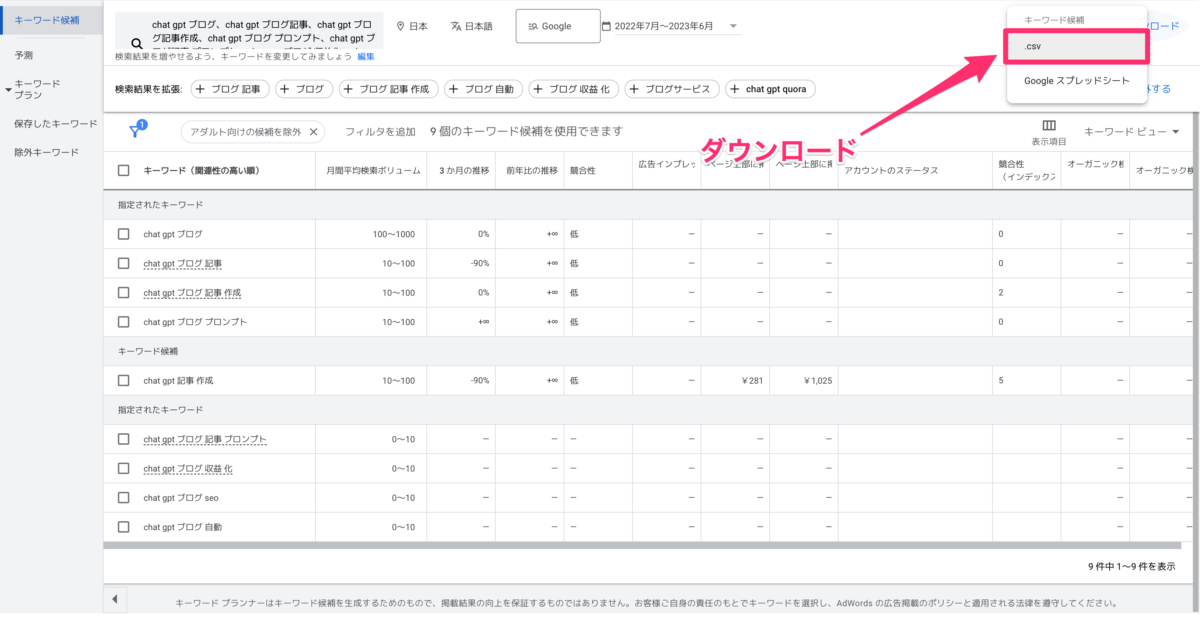
Task: Add ブログ 記事 to broaden search
Action: coord(230,89)
